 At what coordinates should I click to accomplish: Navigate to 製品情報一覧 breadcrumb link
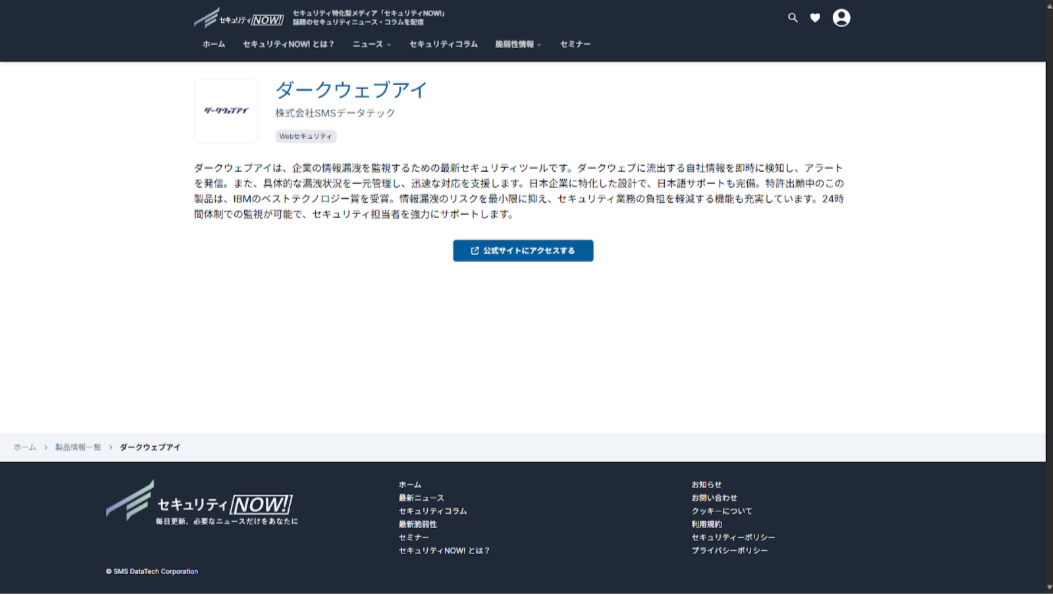78,447
